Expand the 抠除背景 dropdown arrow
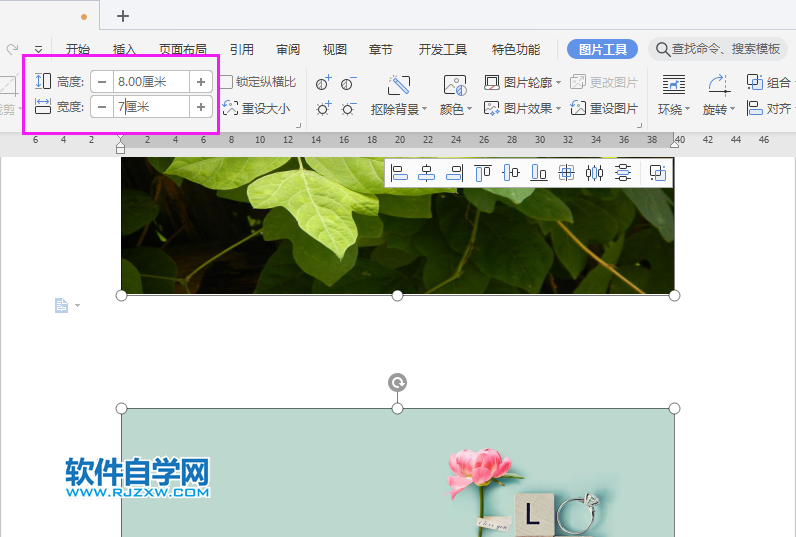The image size is (796, 537). coord(424,109)
